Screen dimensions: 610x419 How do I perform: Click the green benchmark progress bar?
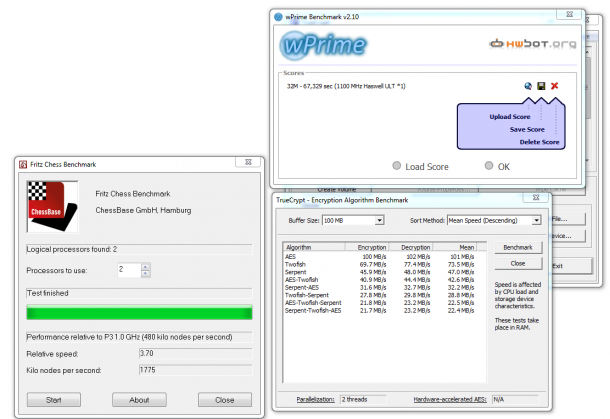pos(139,313)
